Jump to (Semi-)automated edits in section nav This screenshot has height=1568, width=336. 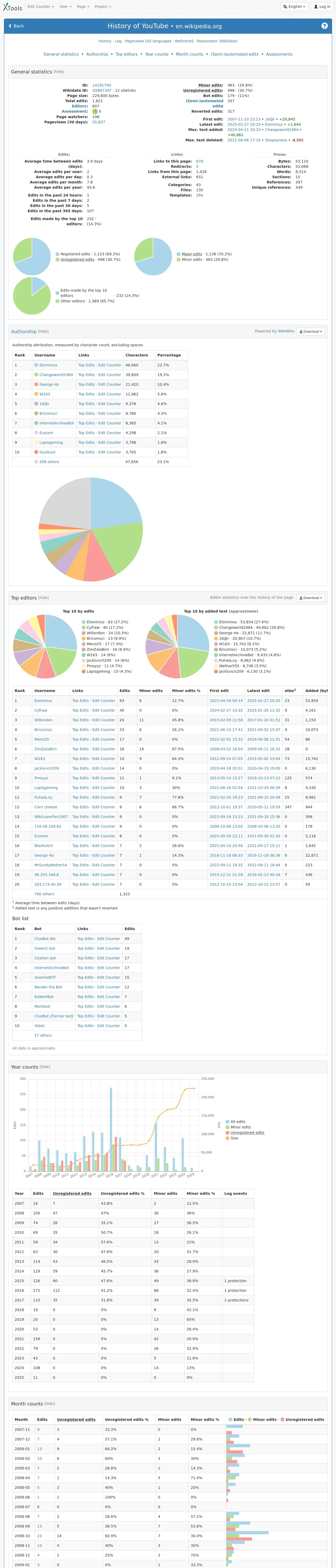(235, 54)
